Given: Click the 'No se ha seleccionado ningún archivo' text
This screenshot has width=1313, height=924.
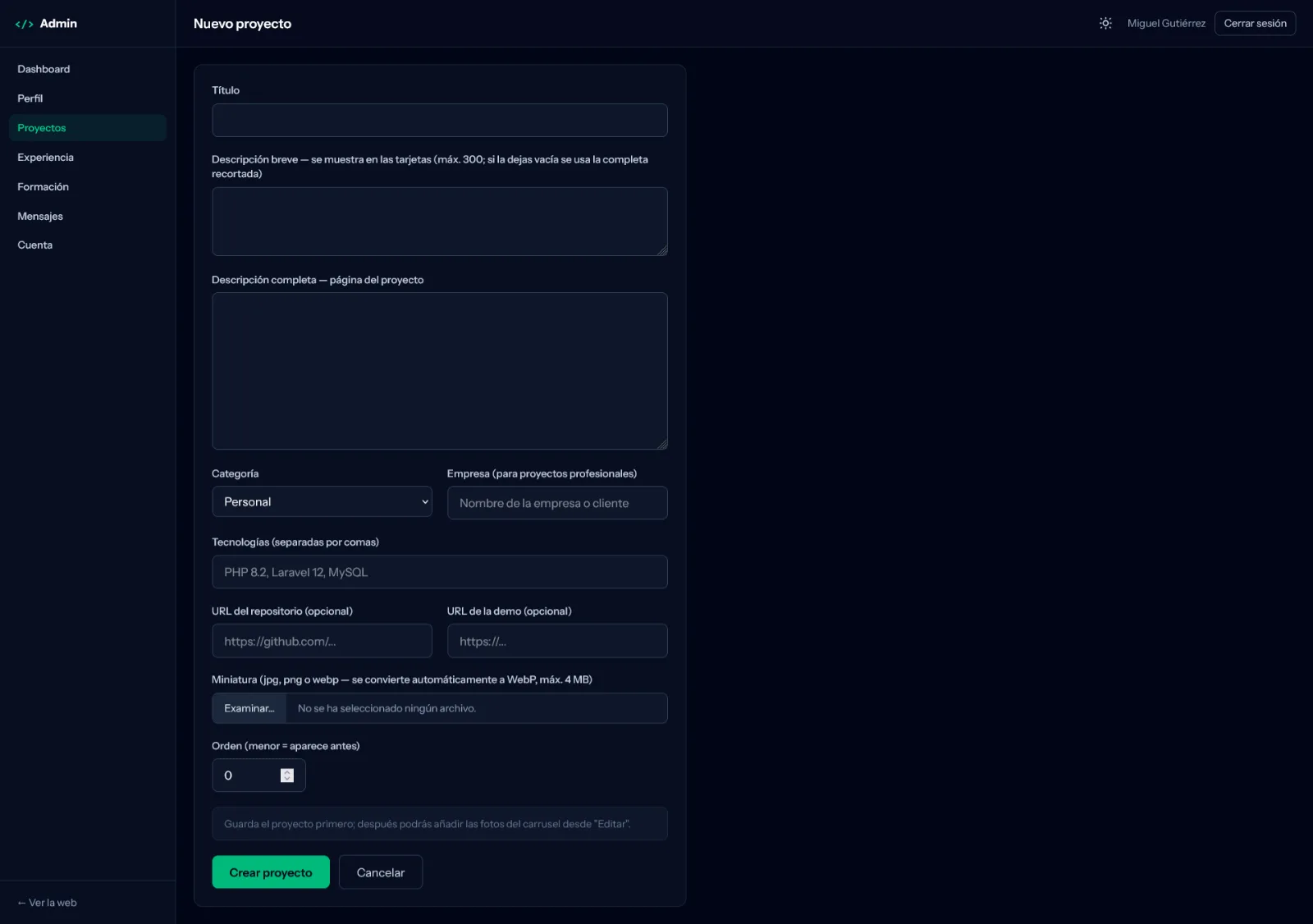Looking at the screenshot, I should tap(387, 708).
